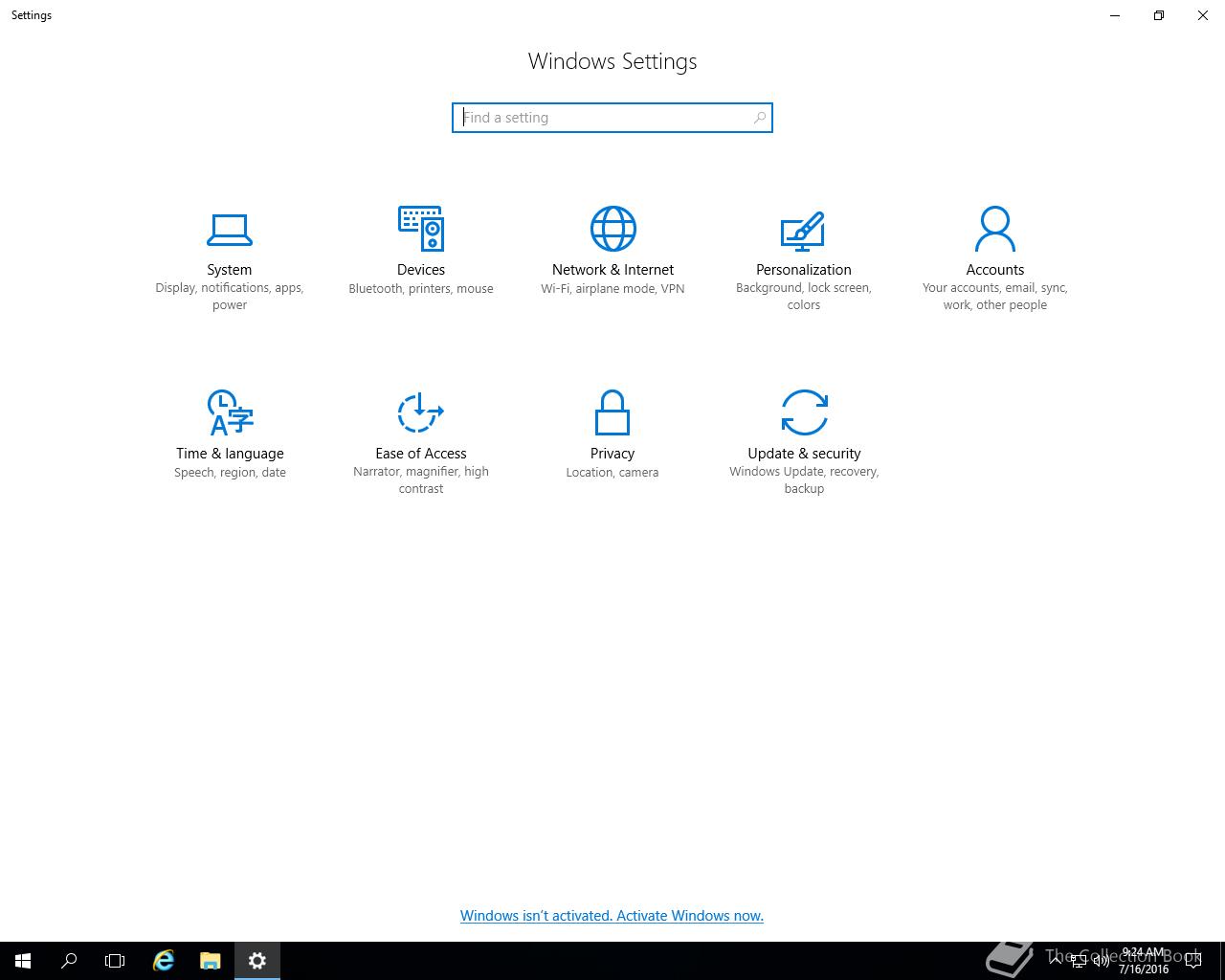Open the volume speaker tray icon
Screen dimensions: 1225x980
pos(1102,961)
